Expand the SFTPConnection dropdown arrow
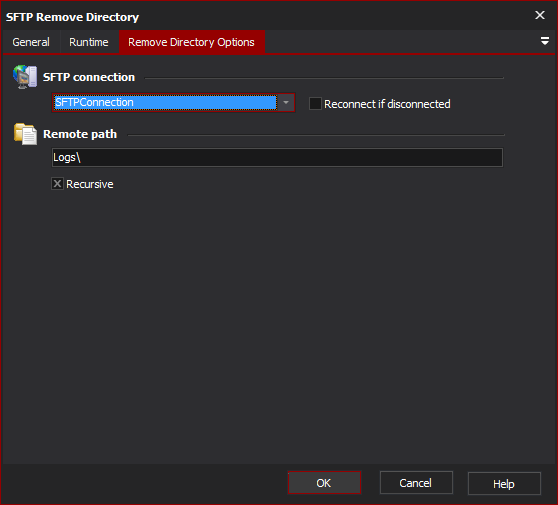The image size is (558, 505). coord(286,102)
